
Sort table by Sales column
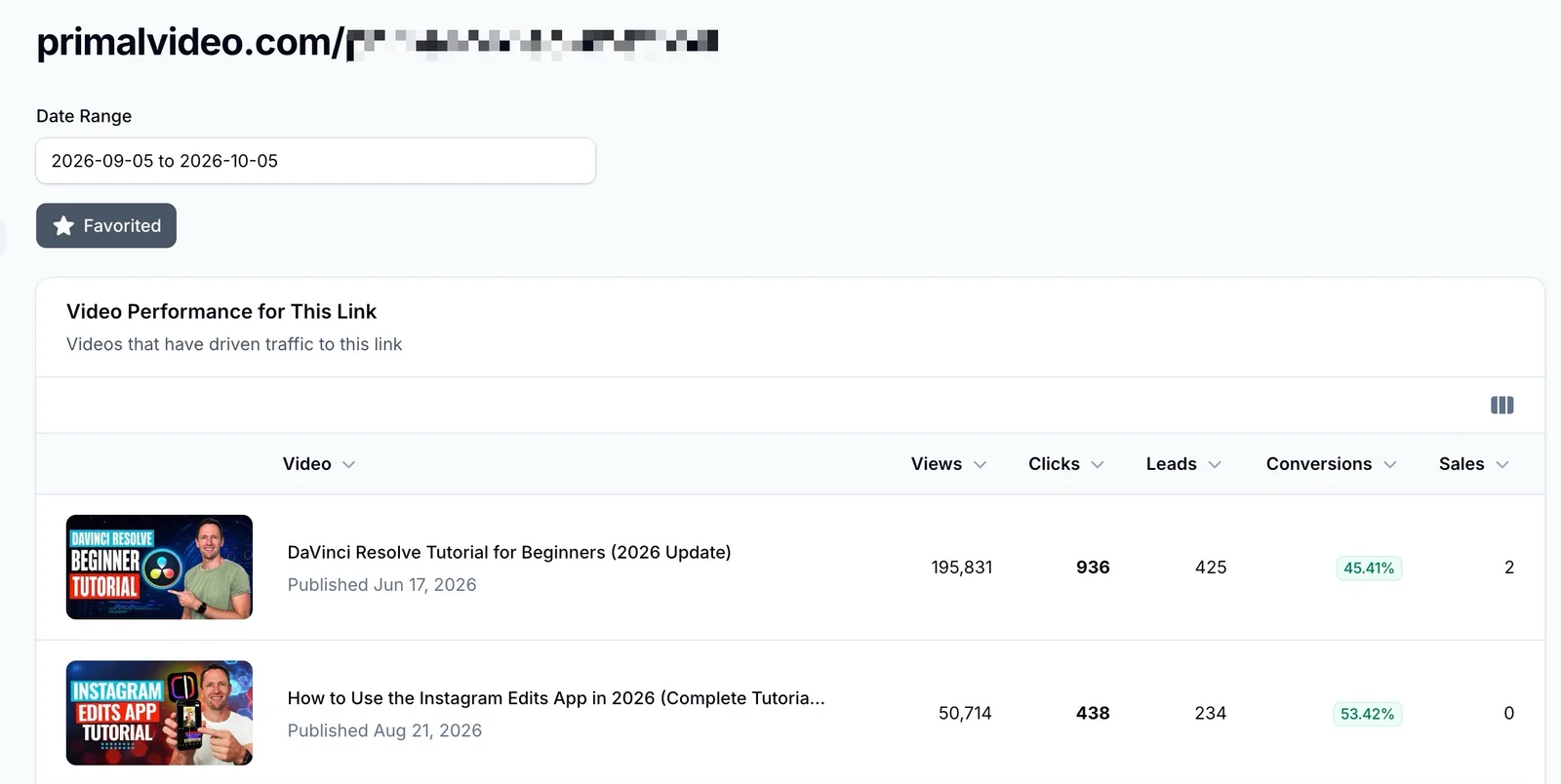1473,464
